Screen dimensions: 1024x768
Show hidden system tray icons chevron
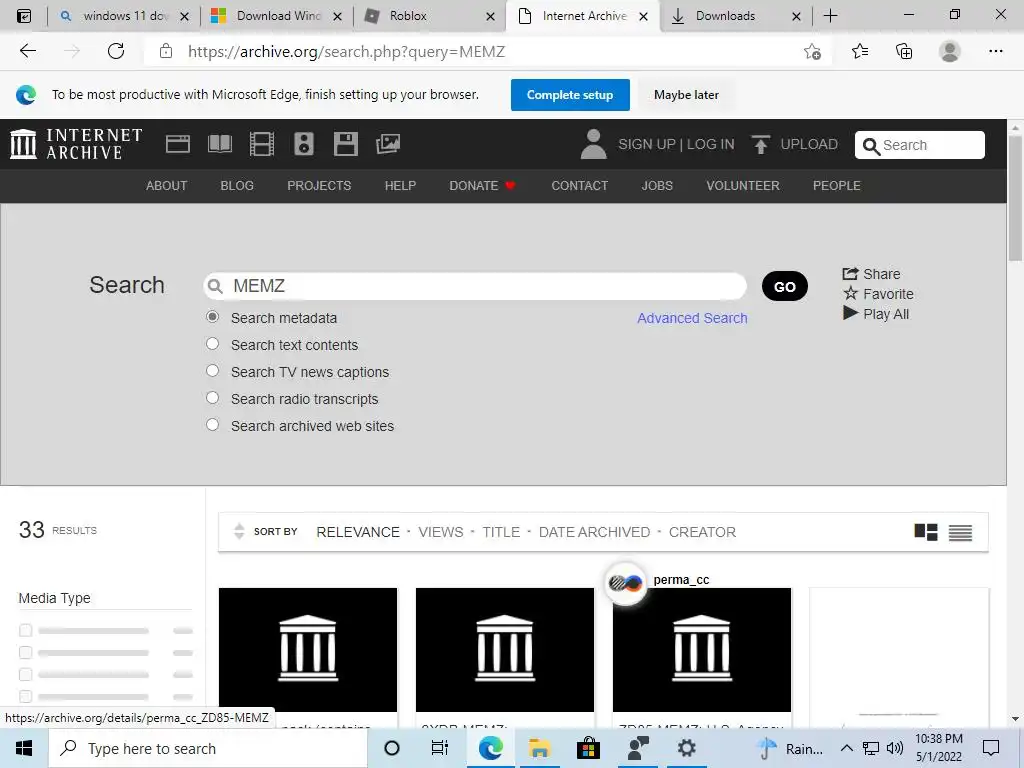coord(846,748)
